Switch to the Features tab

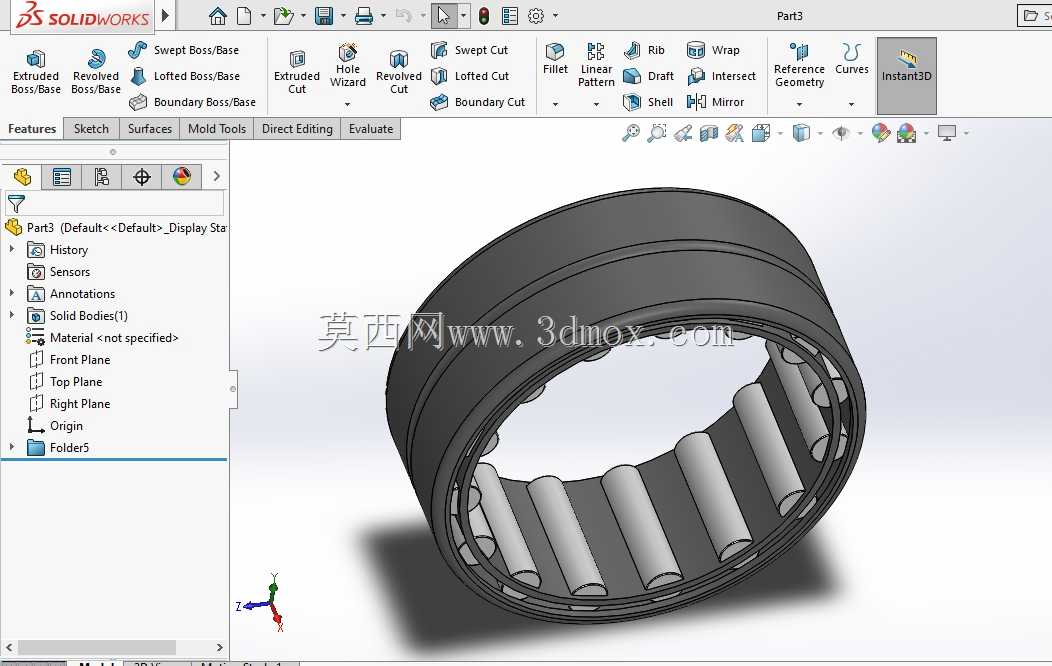32,129
